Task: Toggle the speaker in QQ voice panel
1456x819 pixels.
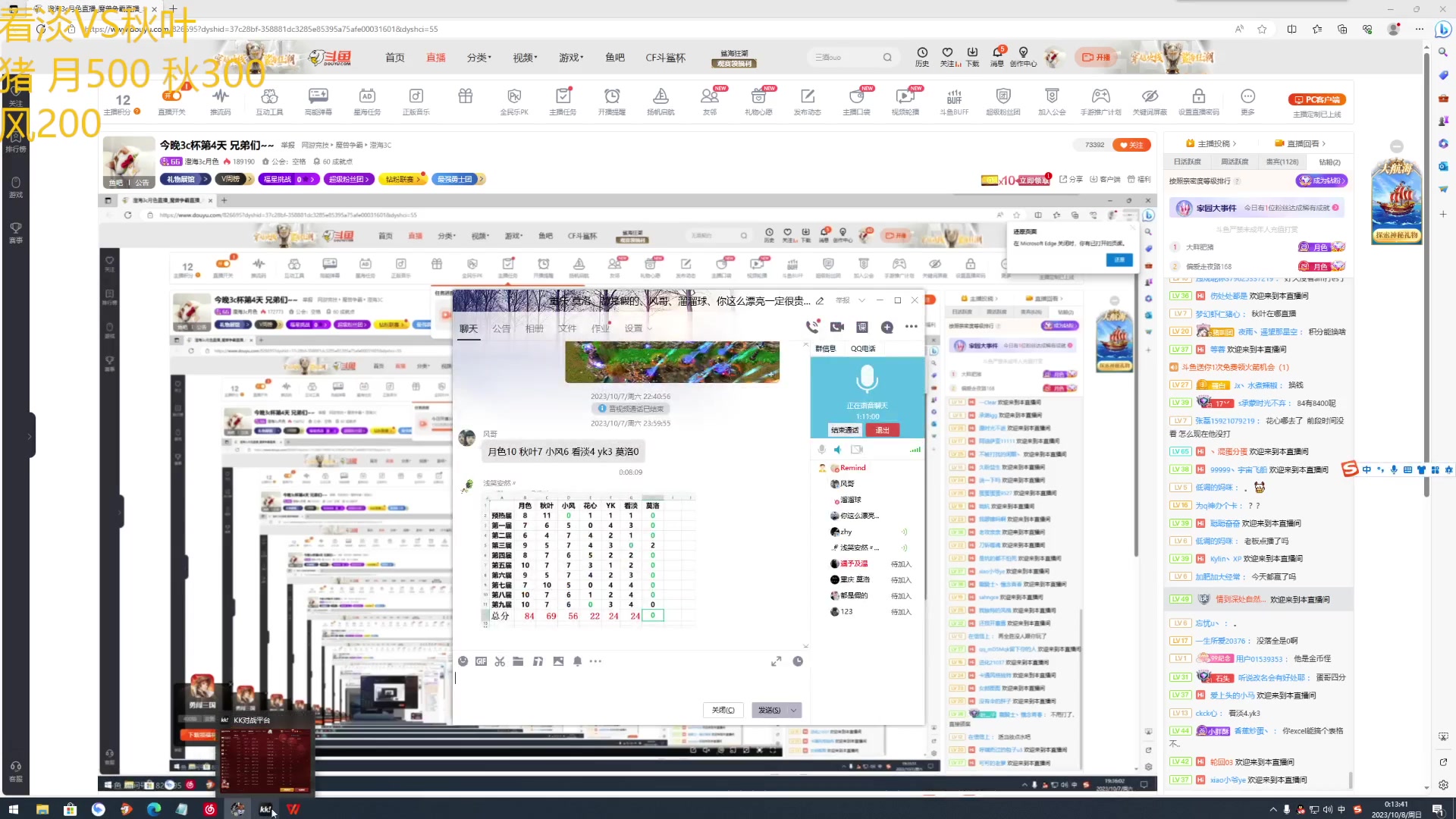Action: pos(838,450)
